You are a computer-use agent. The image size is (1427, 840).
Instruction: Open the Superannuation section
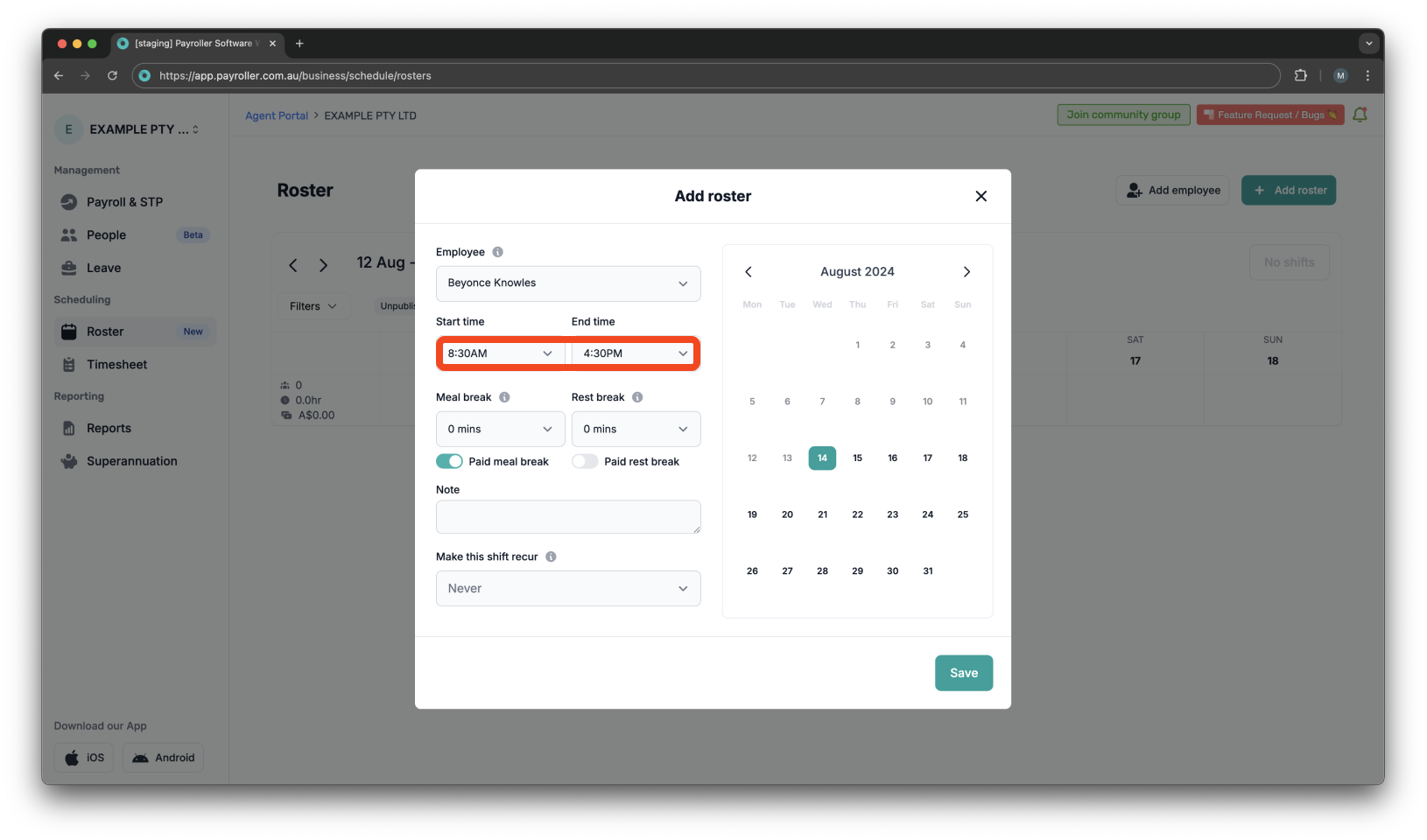point(133,461)
